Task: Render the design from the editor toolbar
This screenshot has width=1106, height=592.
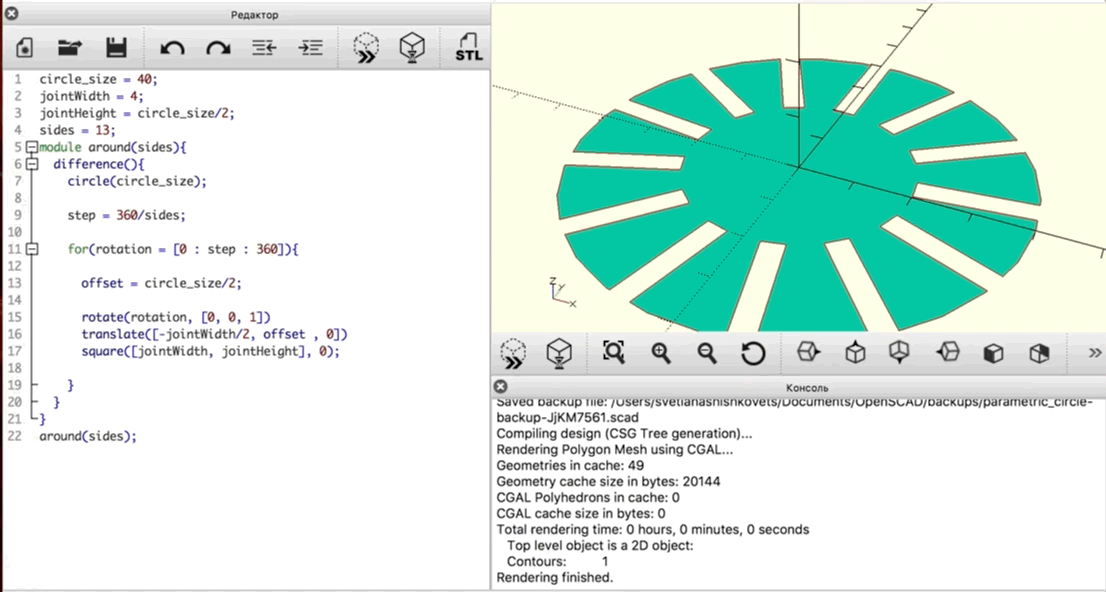Action: click(412, 47)
